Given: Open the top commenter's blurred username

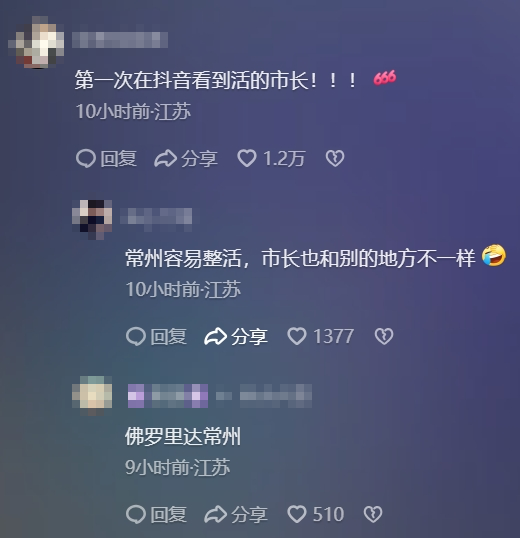Looking at the screenshot, I should 120,40.
